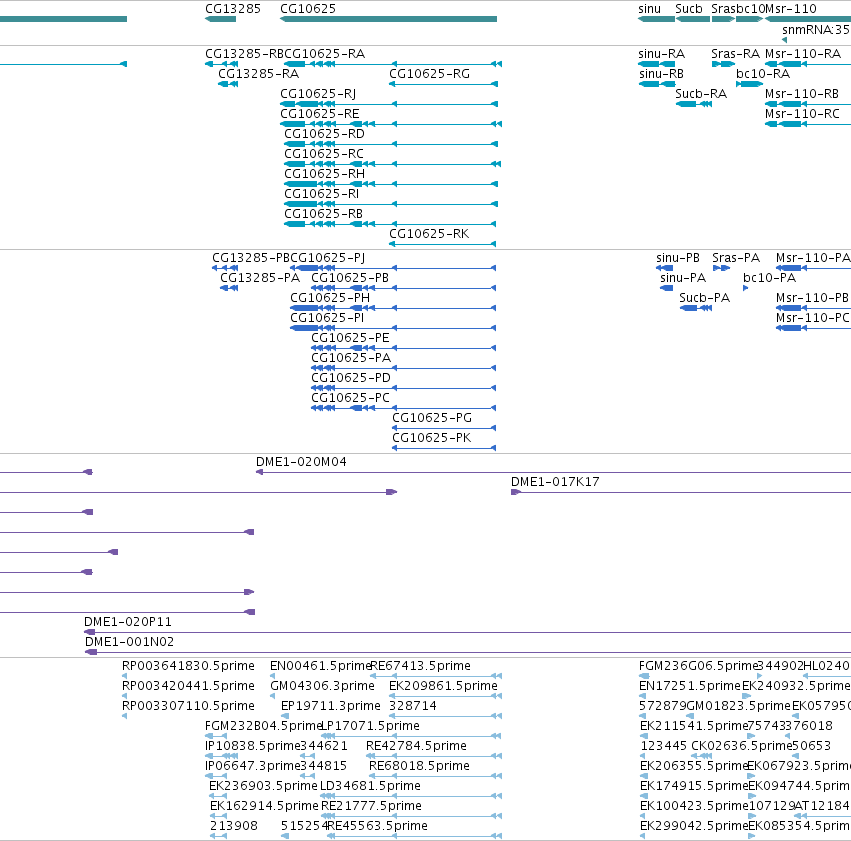The width and height of the screenshot is (851, 841).
Task: Select protein CG10625-PE
Action: (x=350, y=338)
